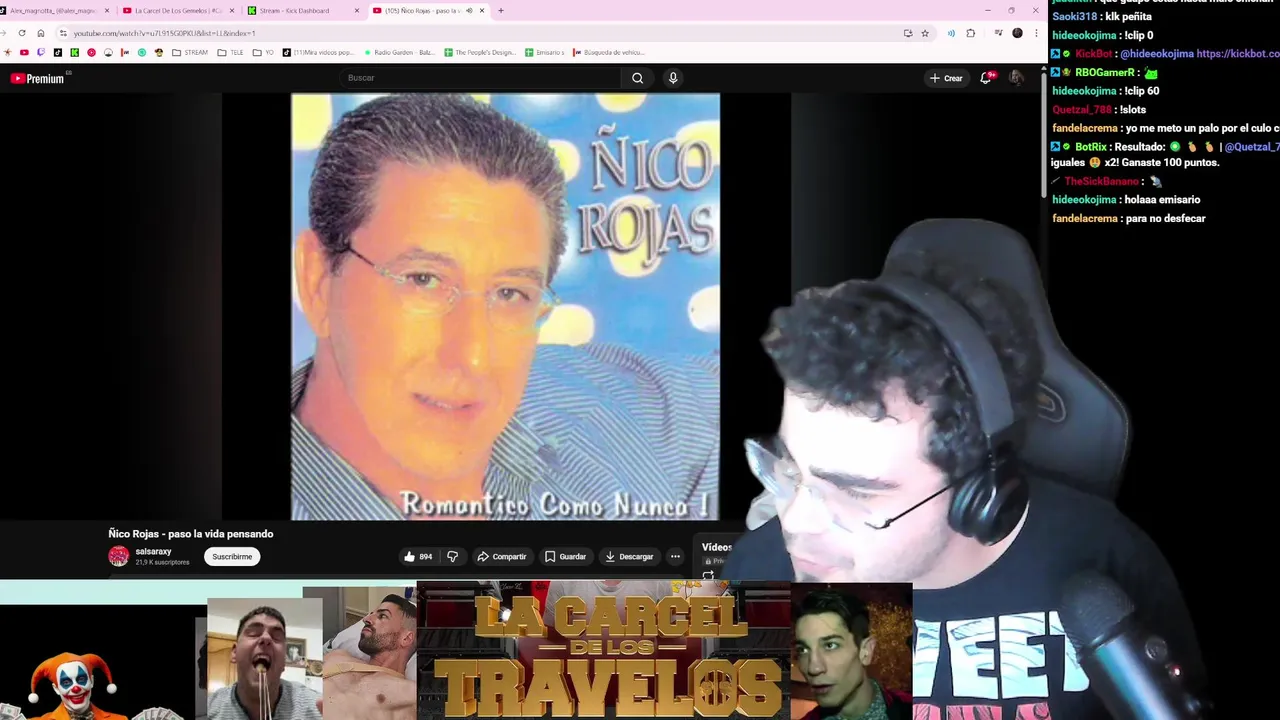1280x720 pixels.
Task: Click the Descargar download button
Action: pos(630,557)
